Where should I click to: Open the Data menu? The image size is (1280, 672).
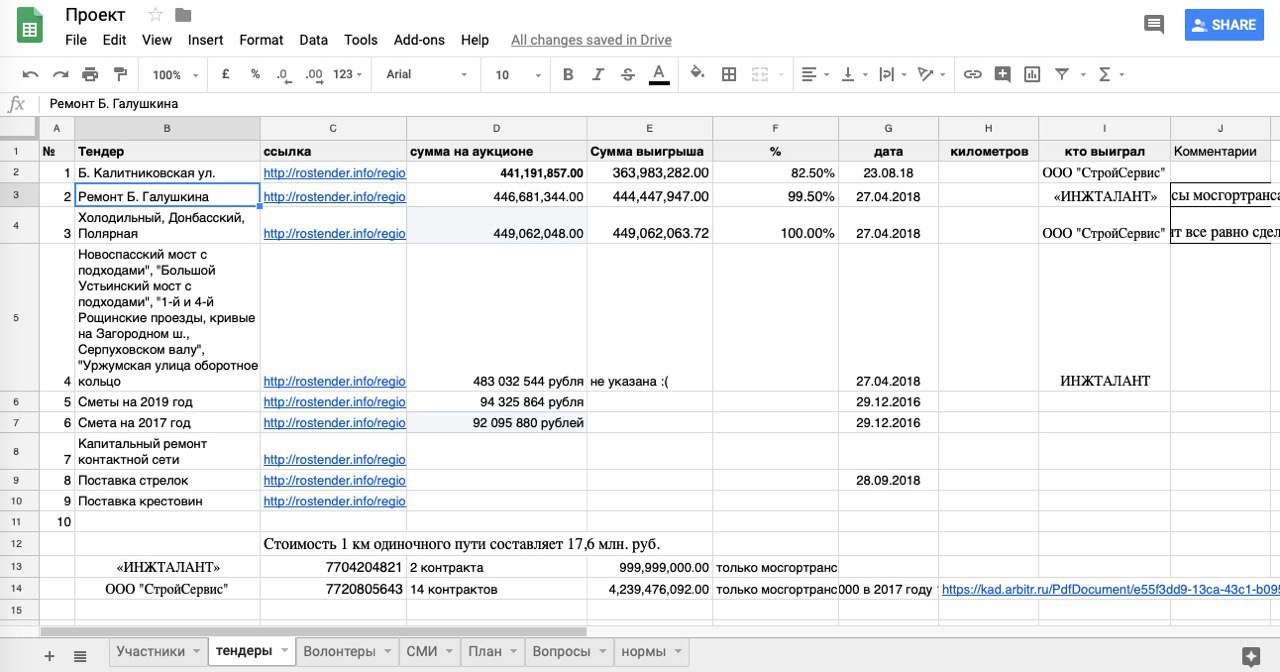[x=313, y=40]
